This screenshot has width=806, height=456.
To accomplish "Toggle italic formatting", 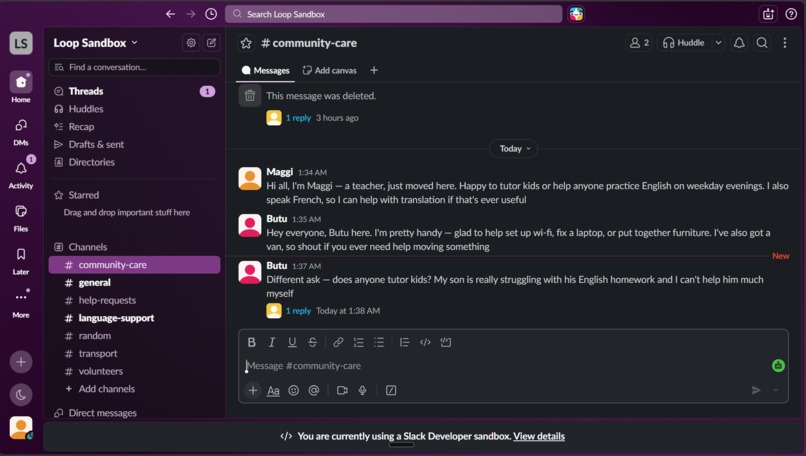I will pyautogui.click(x=272, y=342).
